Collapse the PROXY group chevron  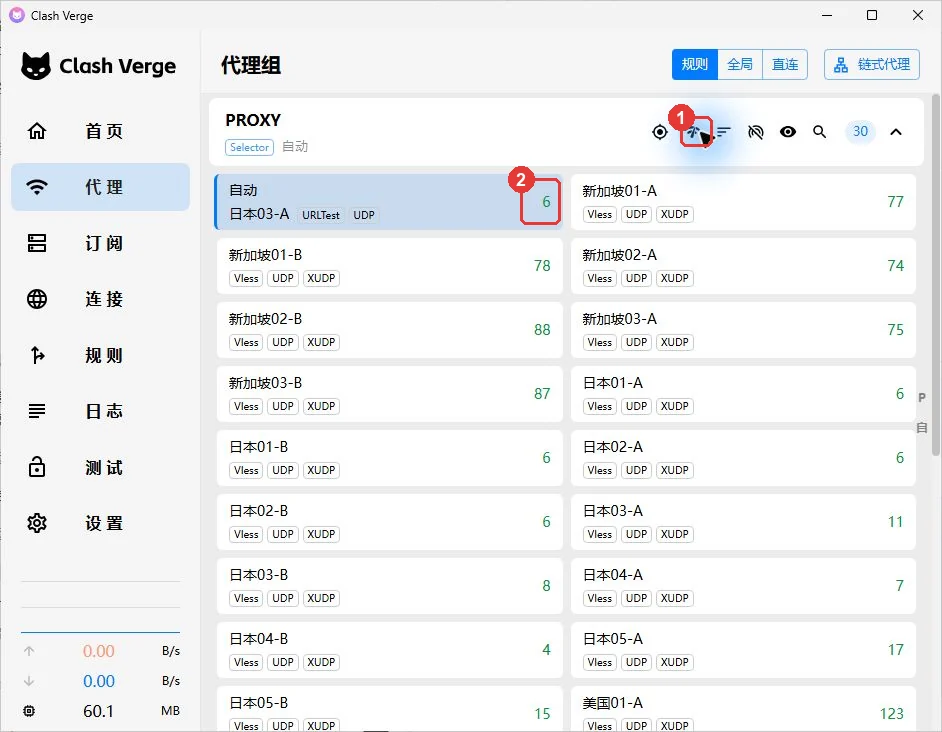(896, 132)
